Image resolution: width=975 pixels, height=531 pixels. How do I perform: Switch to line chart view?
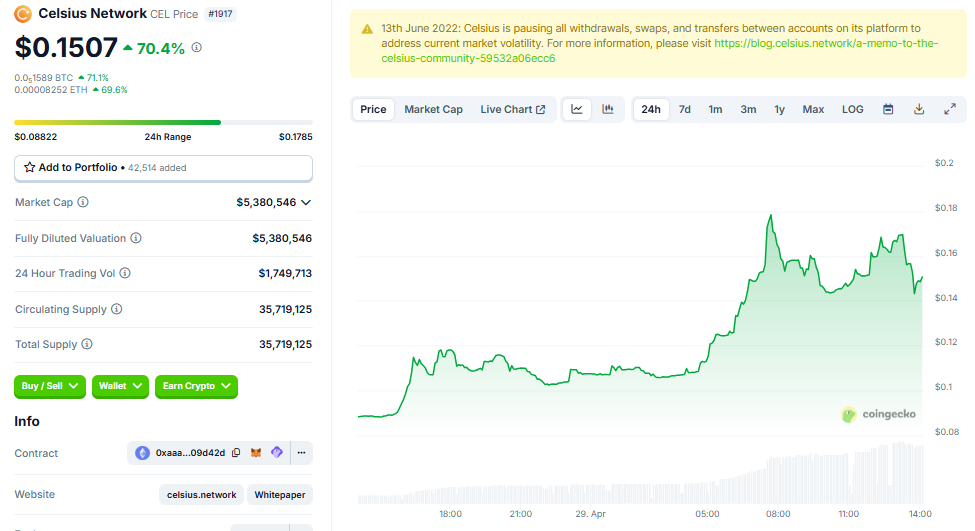click(x=577, y=109)
